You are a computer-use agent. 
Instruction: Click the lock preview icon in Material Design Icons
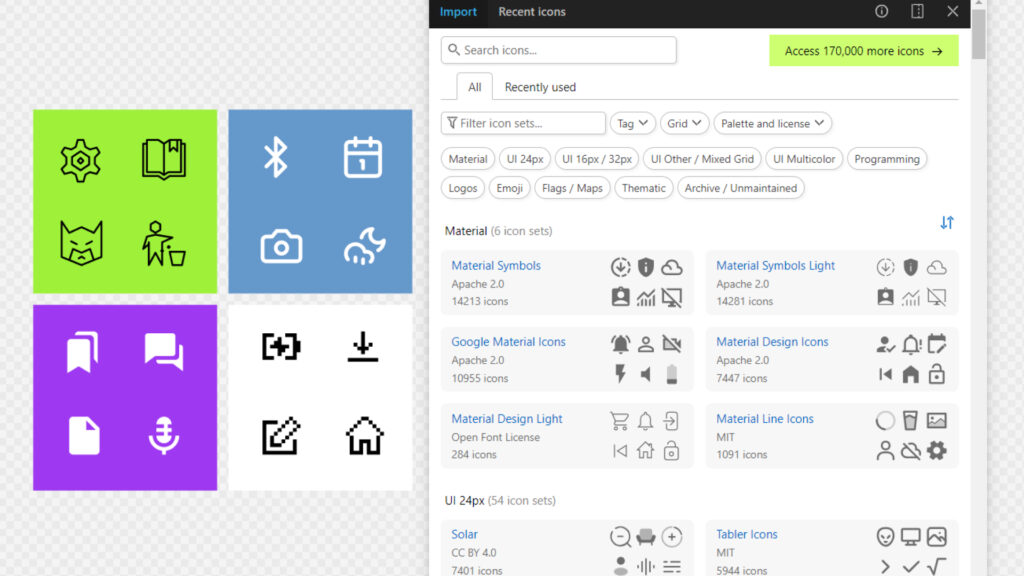936,374
